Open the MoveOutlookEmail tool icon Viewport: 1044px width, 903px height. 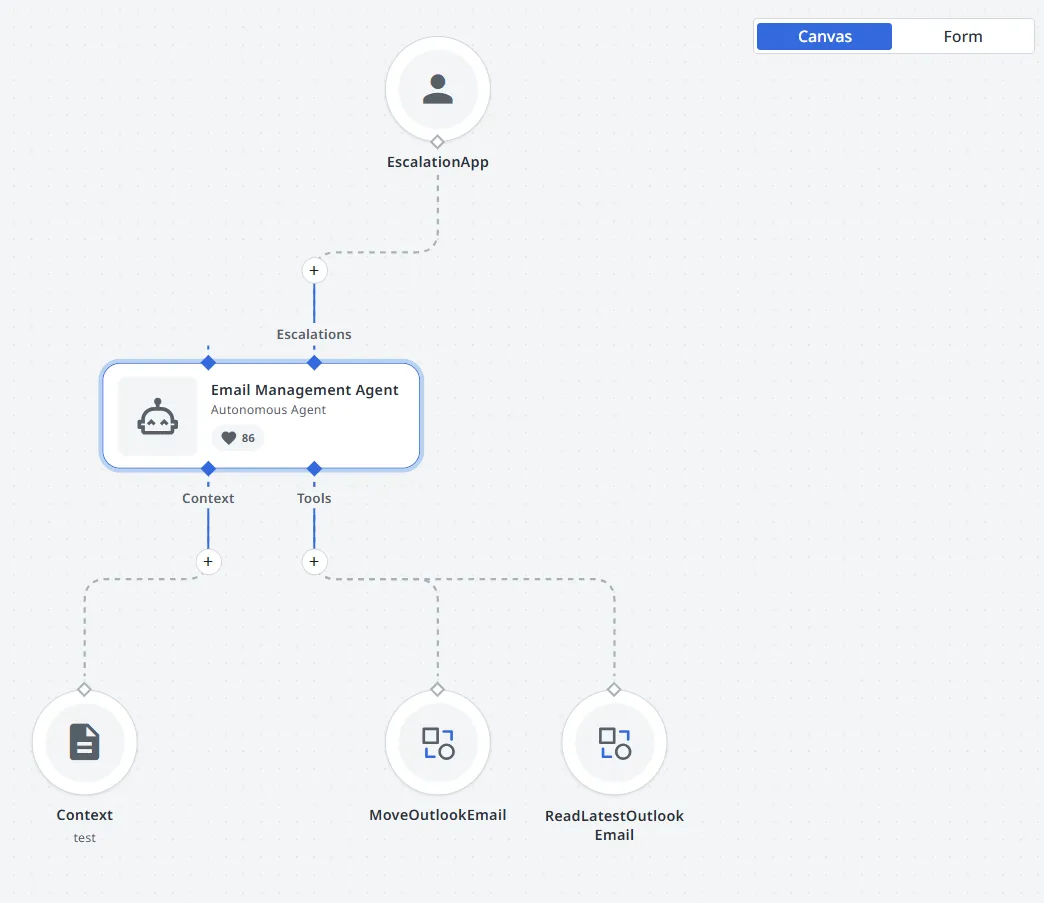click(437, 742)
